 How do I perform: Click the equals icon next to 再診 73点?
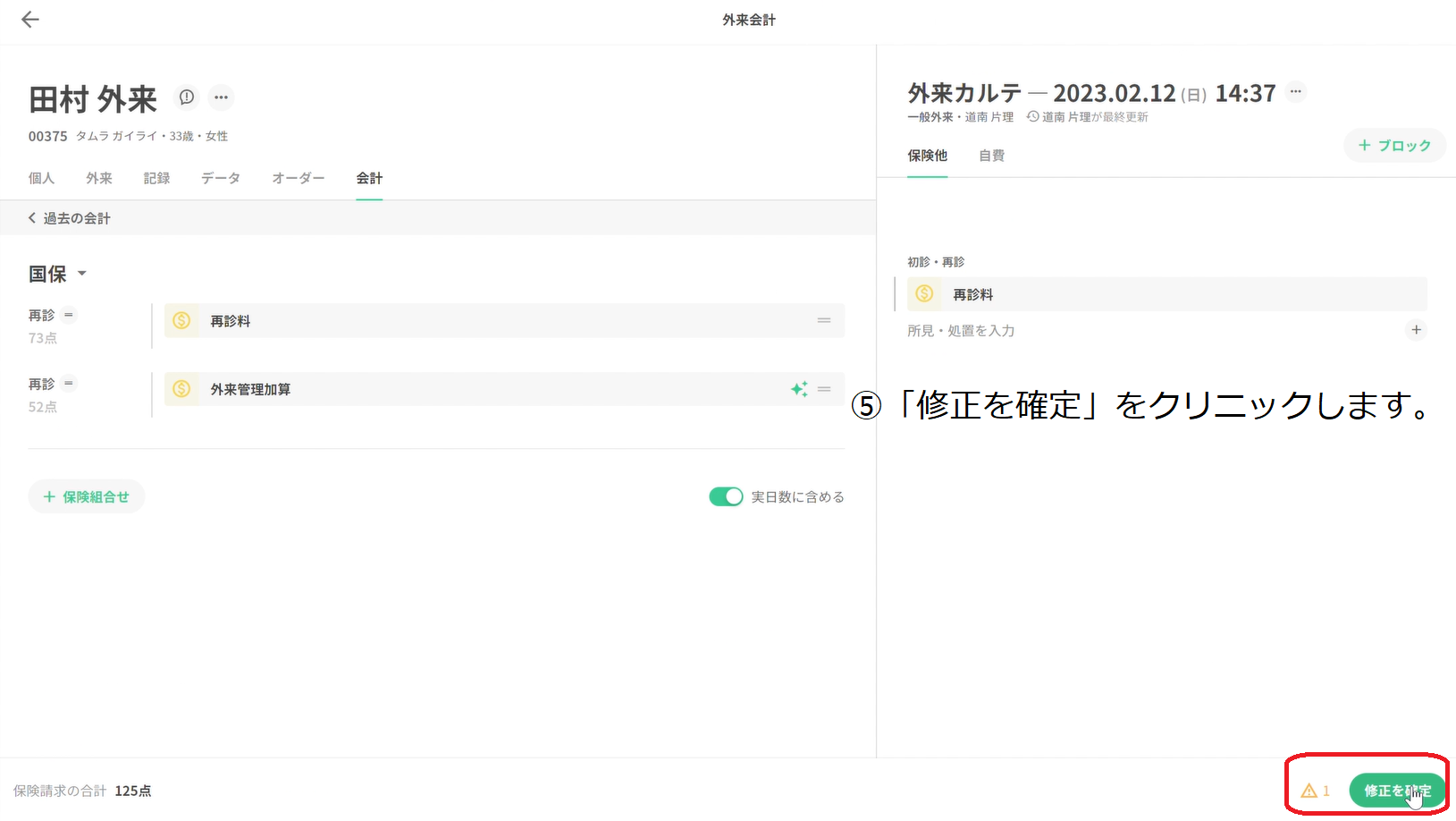[x=69, y=315]
